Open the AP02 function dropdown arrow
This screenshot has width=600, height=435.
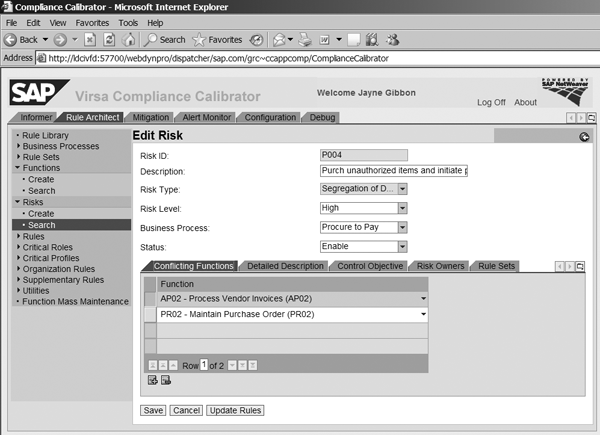click(x=423, y=298)
